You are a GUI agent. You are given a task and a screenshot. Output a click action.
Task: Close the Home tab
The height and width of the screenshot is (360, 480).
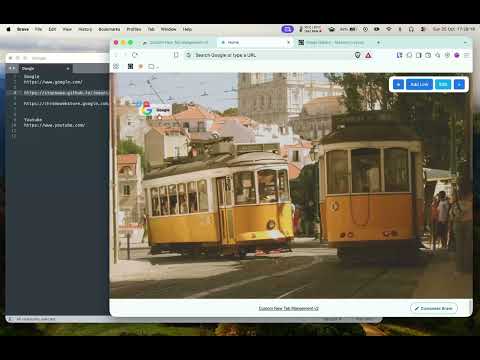pos(289,42)
